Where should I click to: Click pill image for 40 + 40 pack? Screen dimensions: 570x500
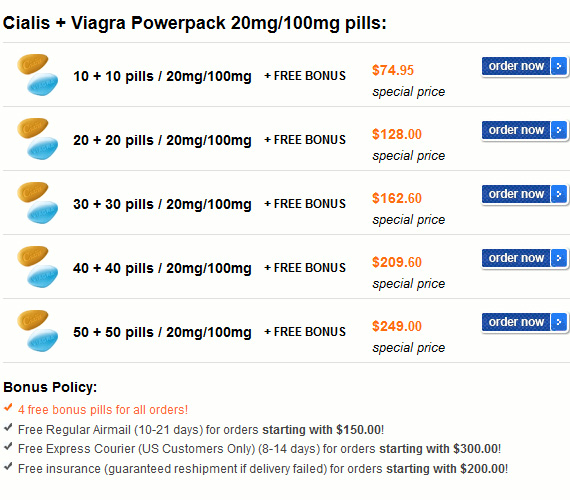tap(37, 267)
